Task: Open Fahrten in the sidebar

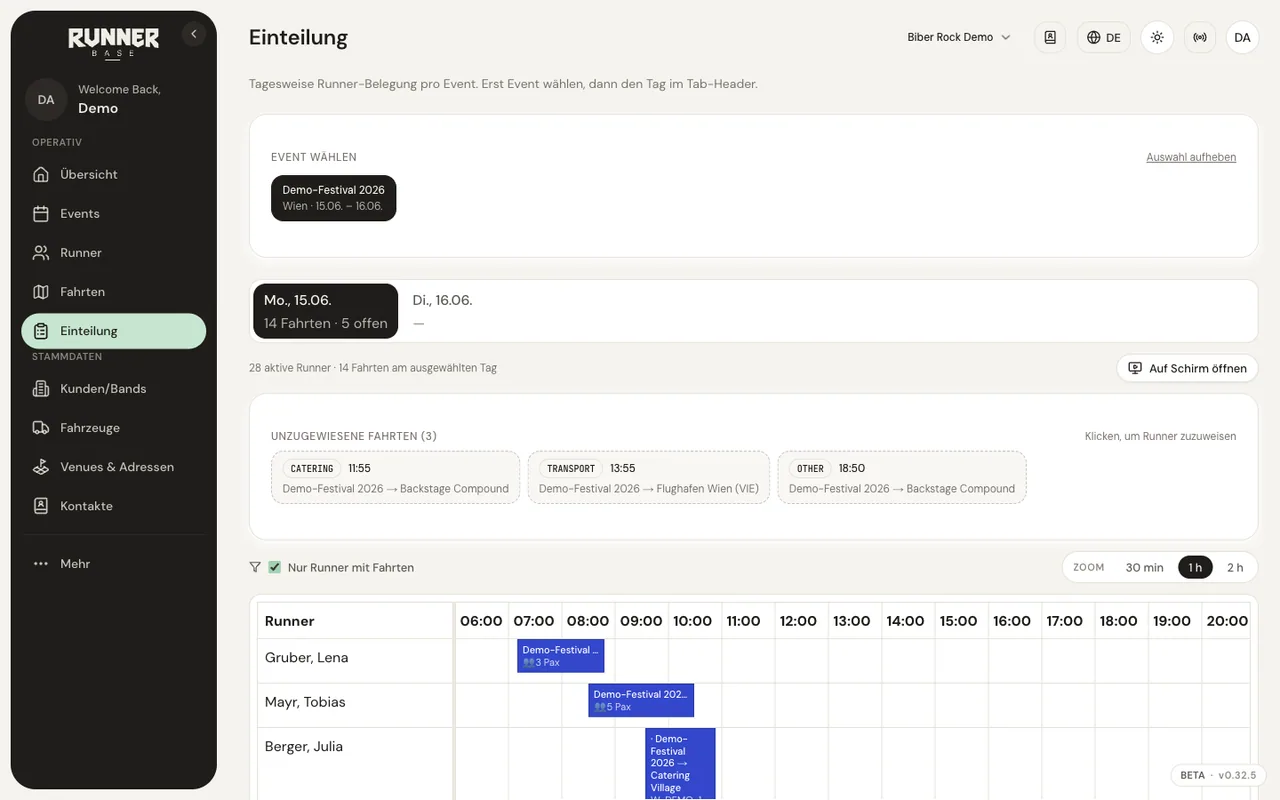Action: point(114,292)
